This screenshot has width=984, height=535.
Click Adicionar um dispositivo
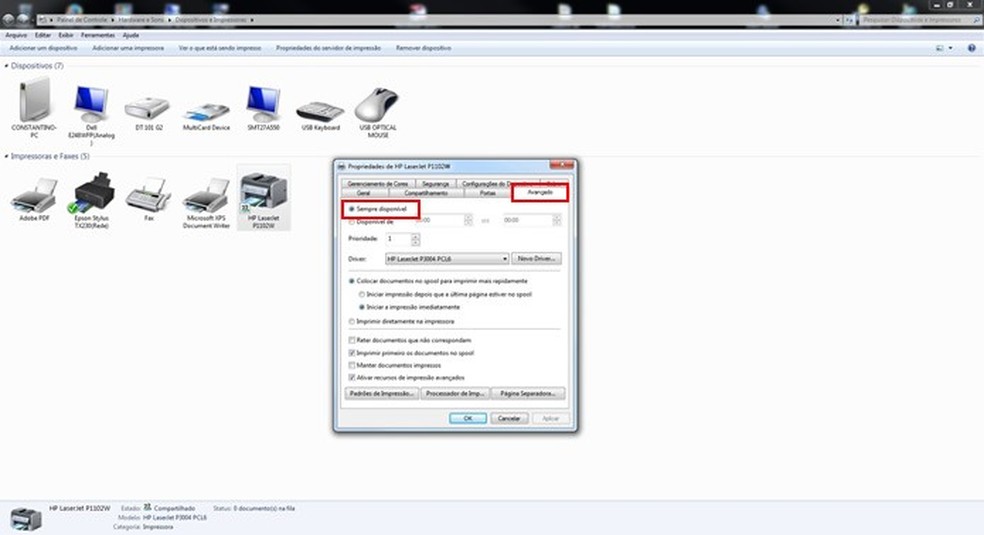43,48
